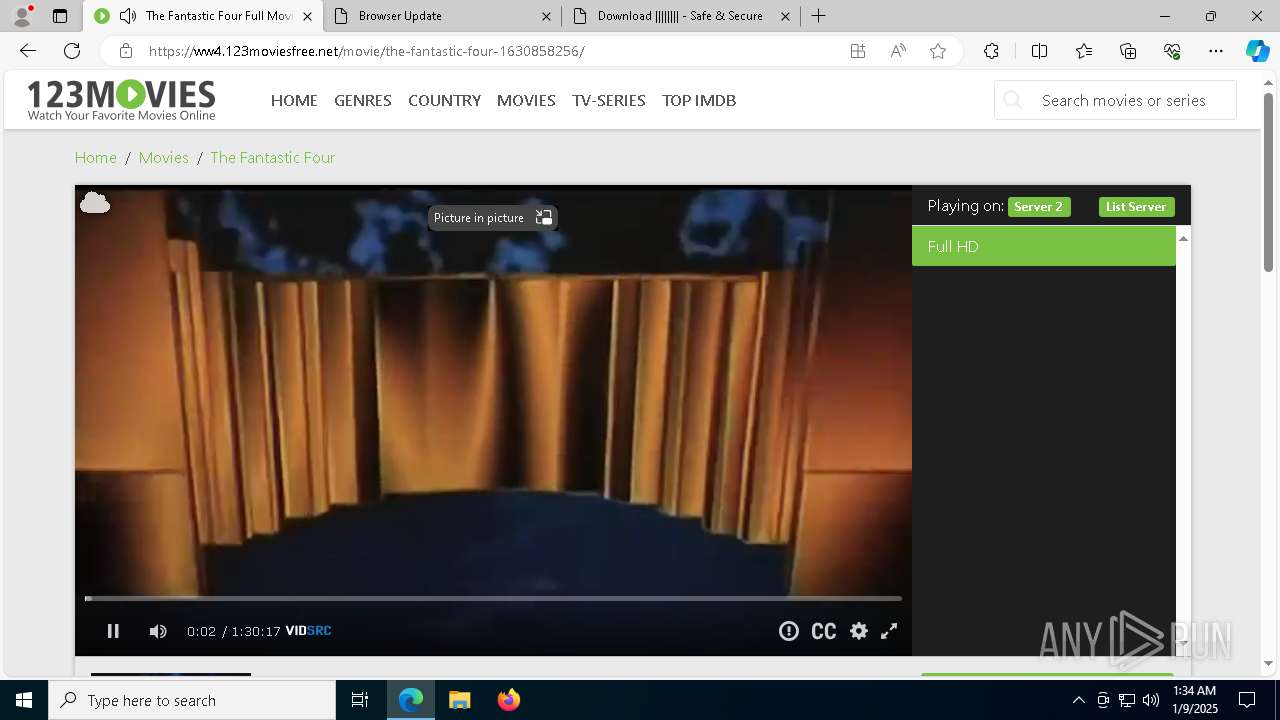Open the app available icon in address bar
Viewport: 1280px width, 720px height.
pos(858,51)
